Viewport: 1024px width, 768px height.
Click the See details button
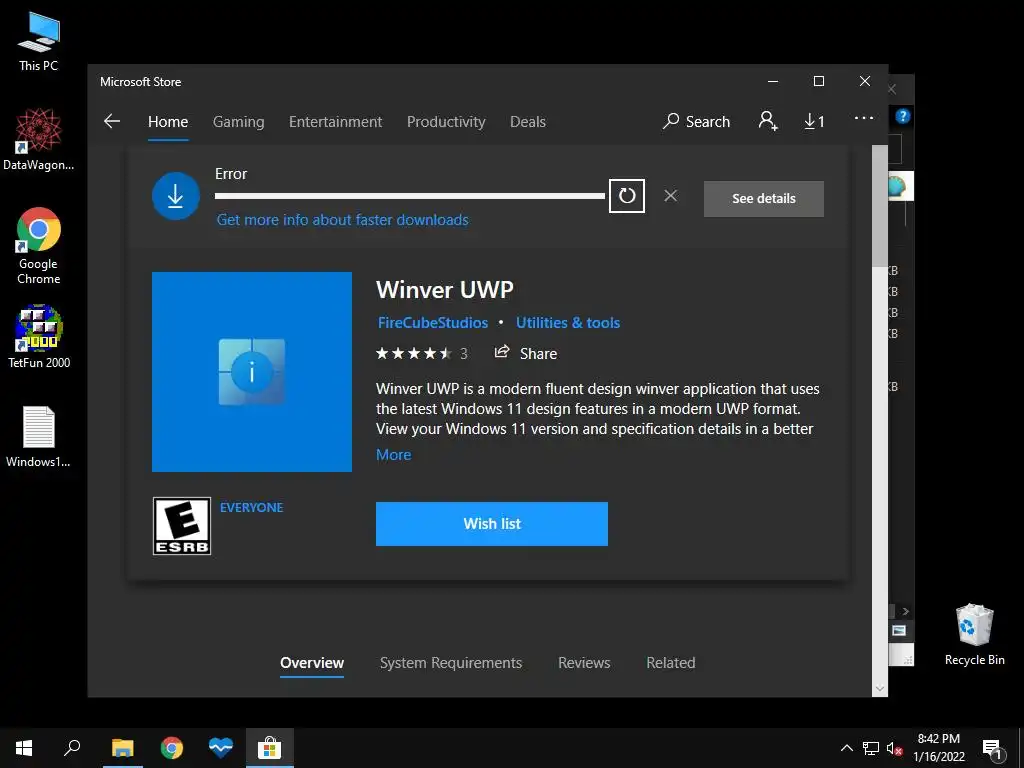764,199
